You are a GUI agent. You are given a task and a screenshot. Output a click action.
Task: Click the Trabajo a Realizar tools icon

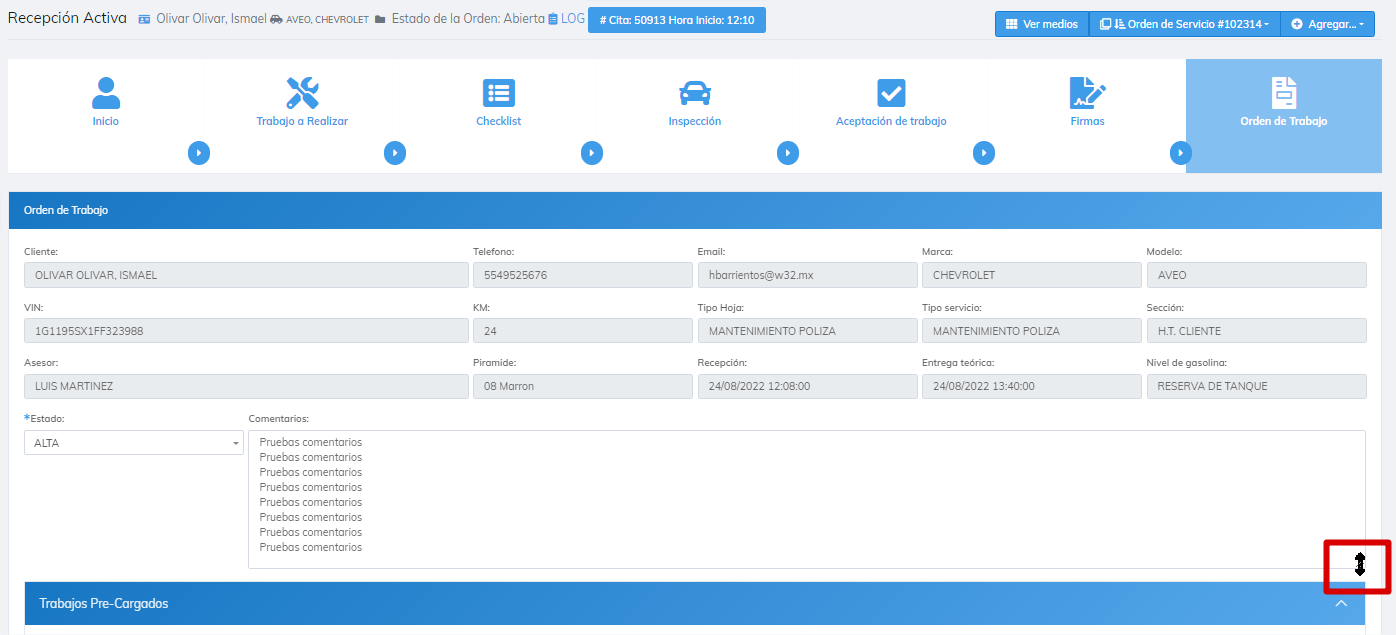302,92
